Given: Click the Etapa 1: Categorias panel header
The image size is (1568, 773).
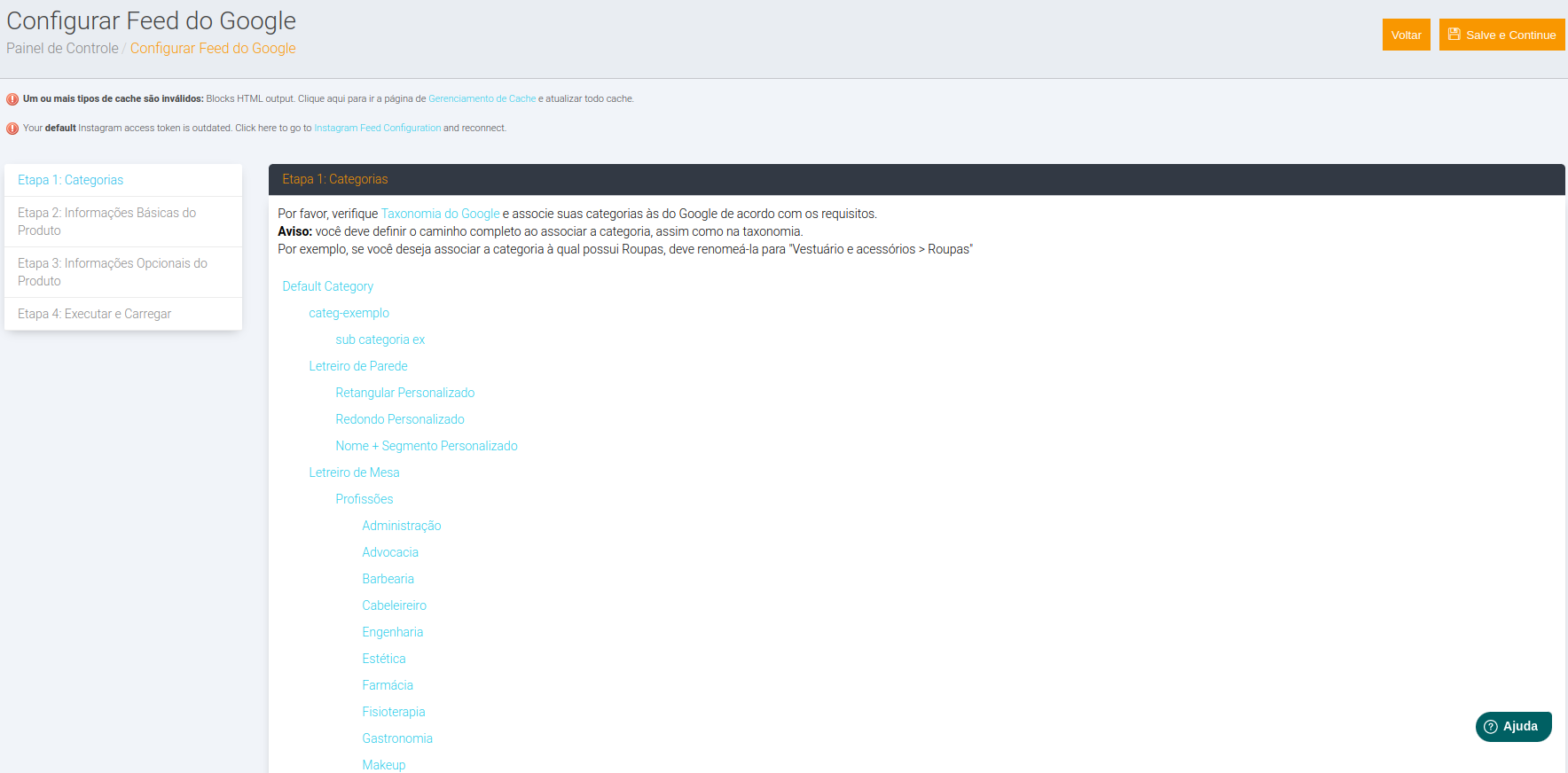Looking at the screenshot, I should click(916, 179).
